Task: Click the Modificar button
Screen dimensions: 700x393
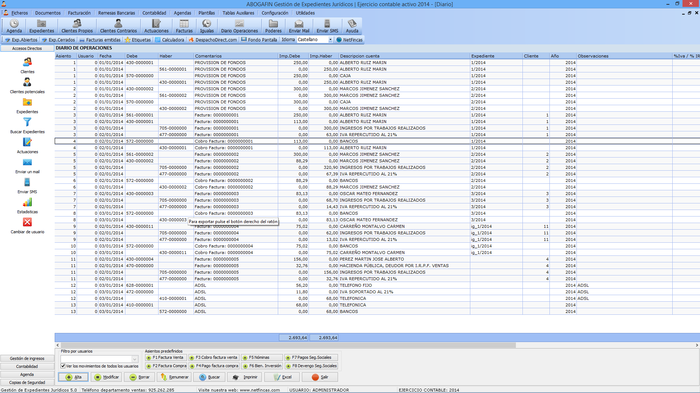Action: tap(107, 377)
